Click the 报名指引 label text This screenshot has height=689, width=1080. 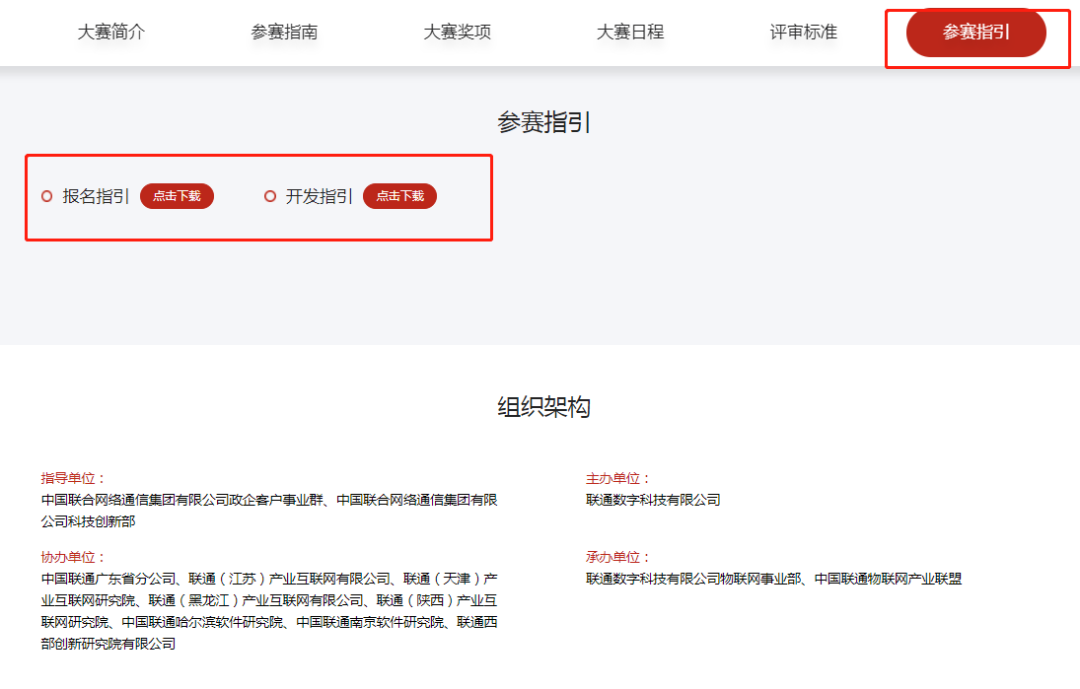pos(96,196)
